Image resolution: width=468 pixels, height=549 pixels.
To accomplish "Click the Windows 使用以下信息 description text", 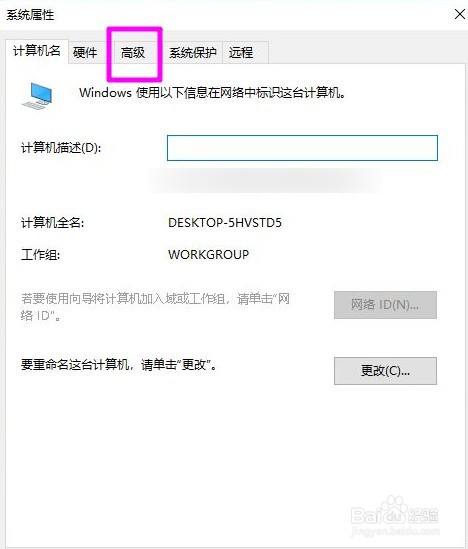I will pos(212,93).
